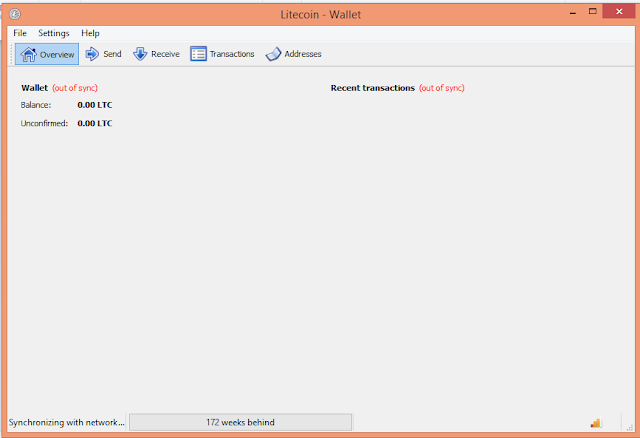Click the Litecoin icon in title bar
This screenshot has width=640, height=438.
(15, 14)
